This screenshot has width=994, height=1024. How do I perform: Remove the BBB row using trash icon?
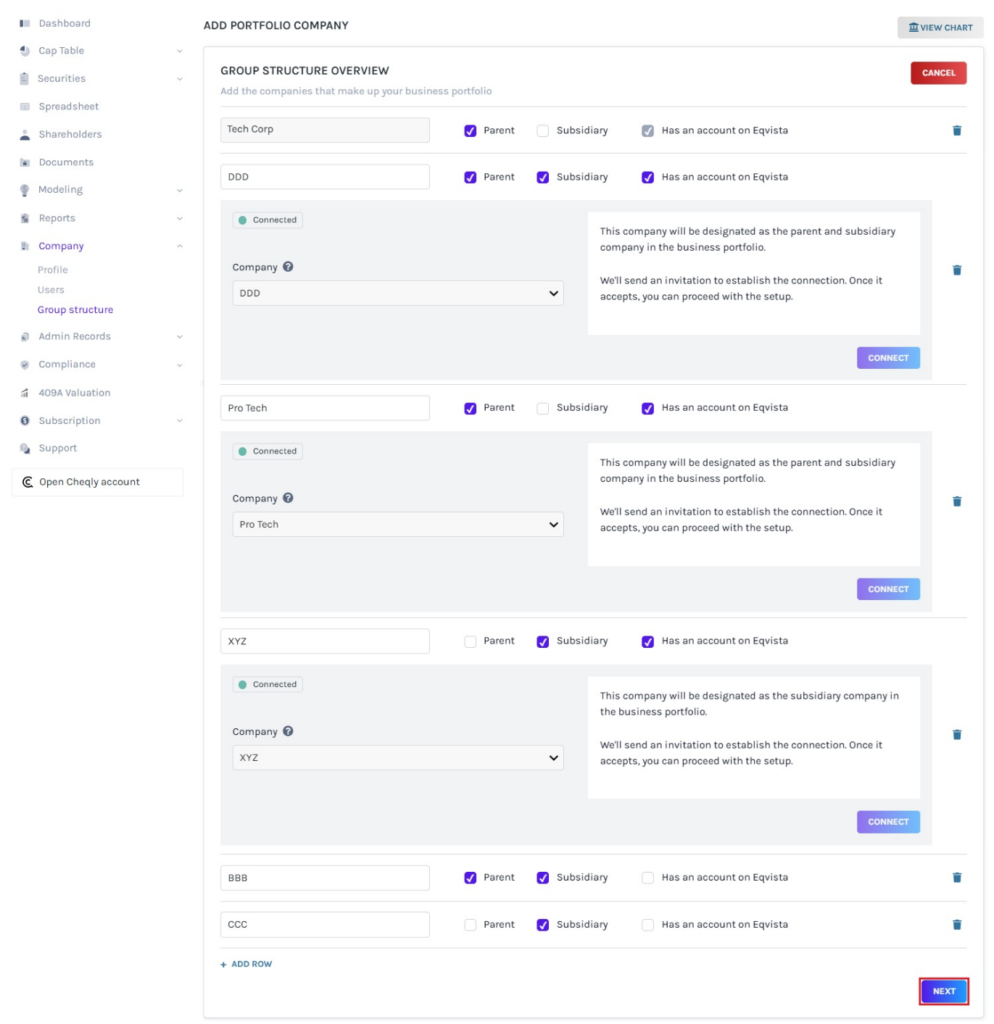click(956, 878)
